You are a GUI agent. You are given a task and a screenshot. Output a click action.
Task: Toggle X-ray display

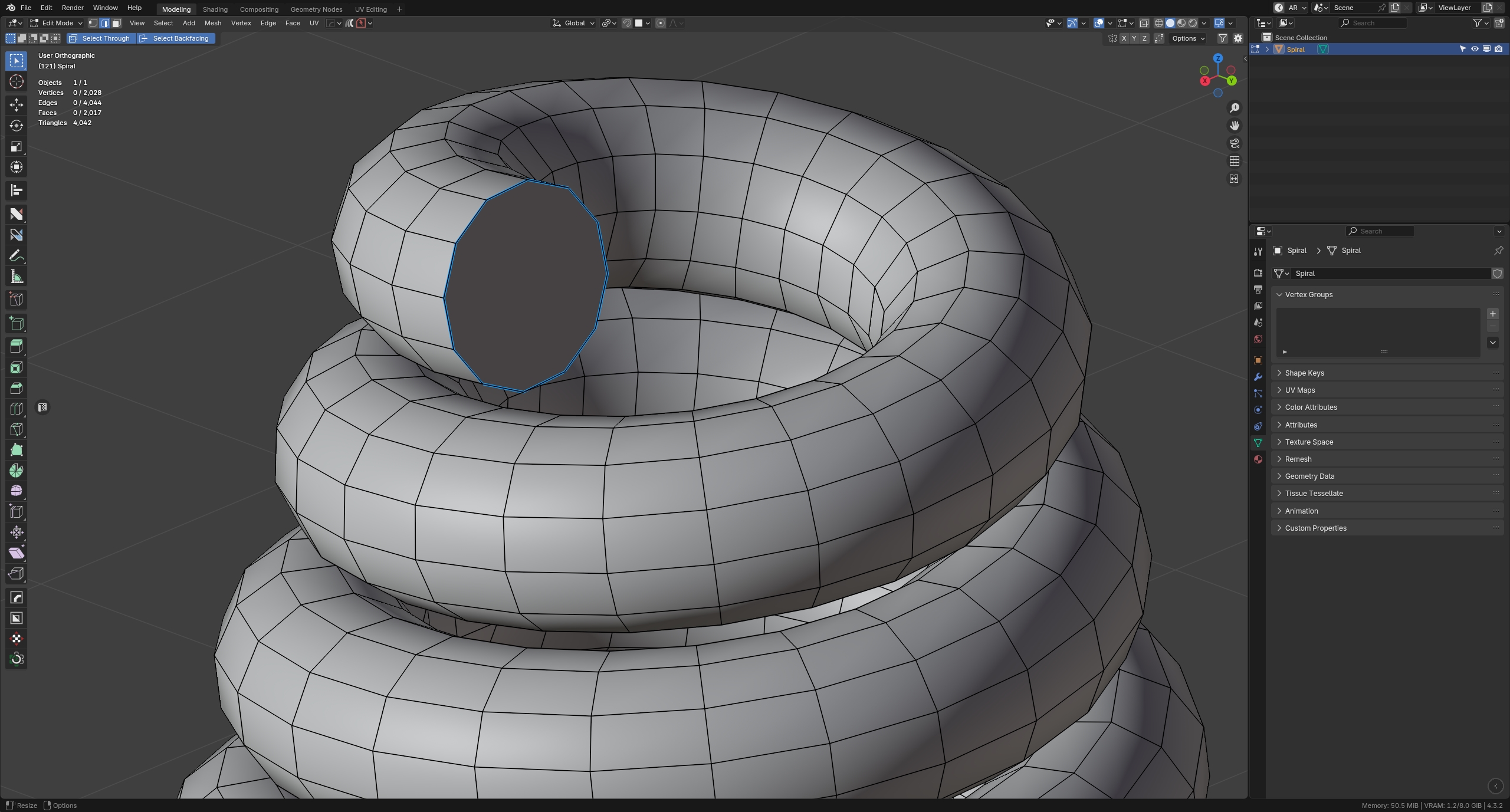[1144, 23]
